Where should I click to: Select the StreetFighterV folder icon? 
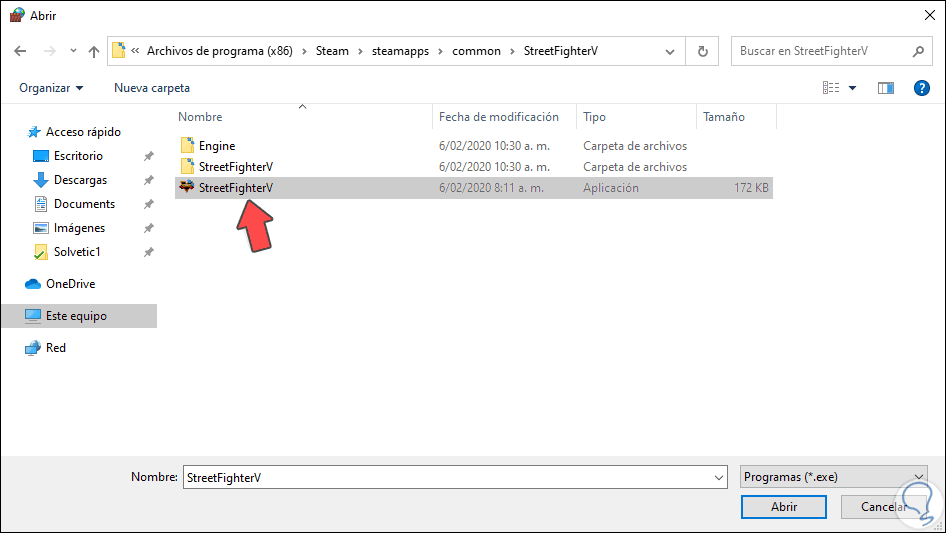coord(188,167)
